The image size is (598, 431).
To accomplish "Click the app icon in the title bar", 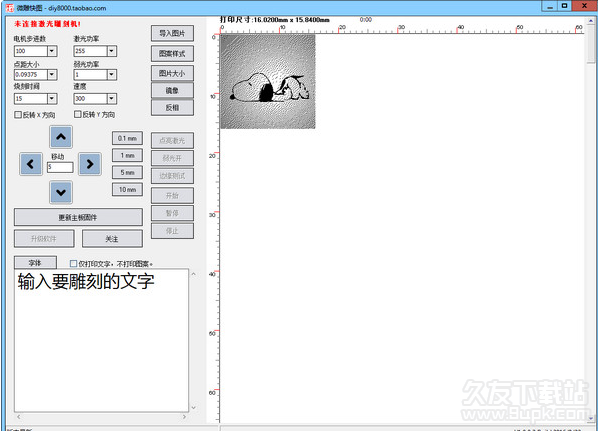I will tap(10, 8).
